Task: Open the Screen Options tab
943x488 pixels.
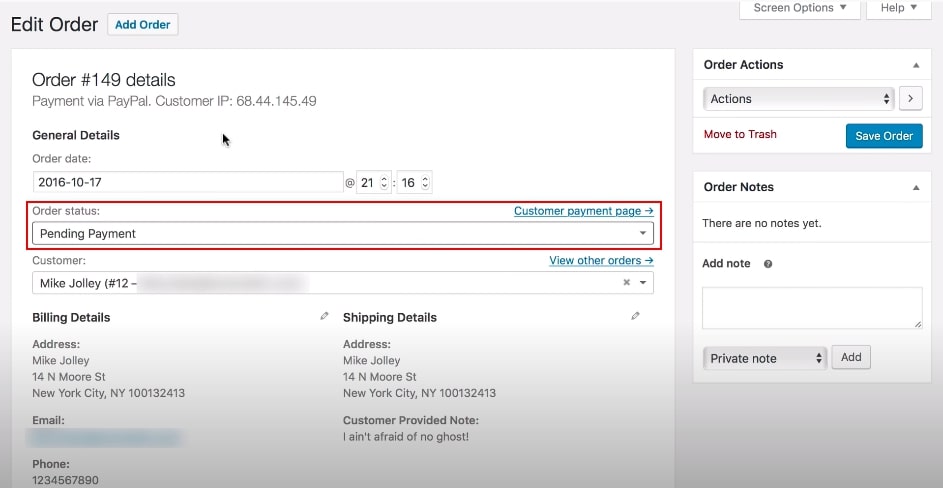Action: point(800,8)
